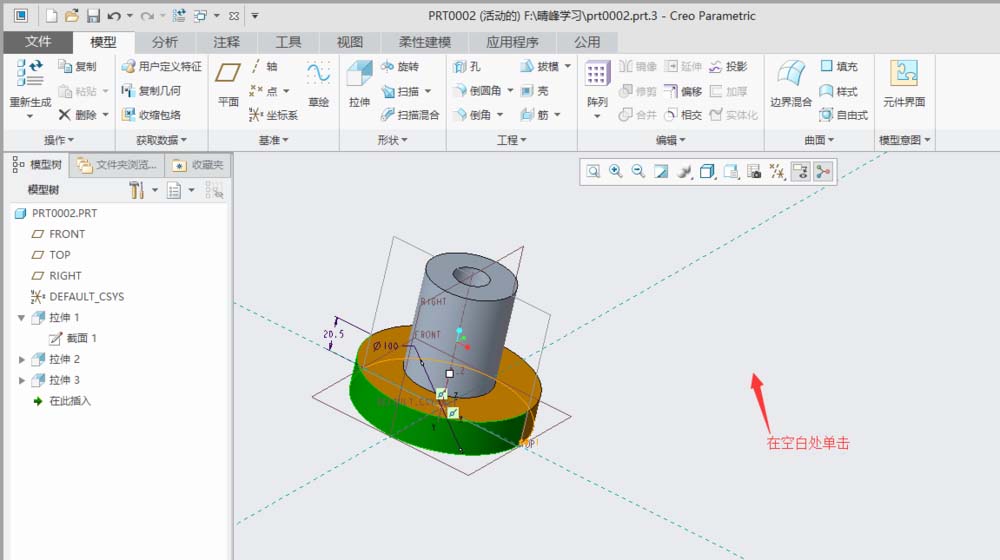
Task: Click the Undo arrow icon
Action: pyautogui.click(x=114, y=15)
